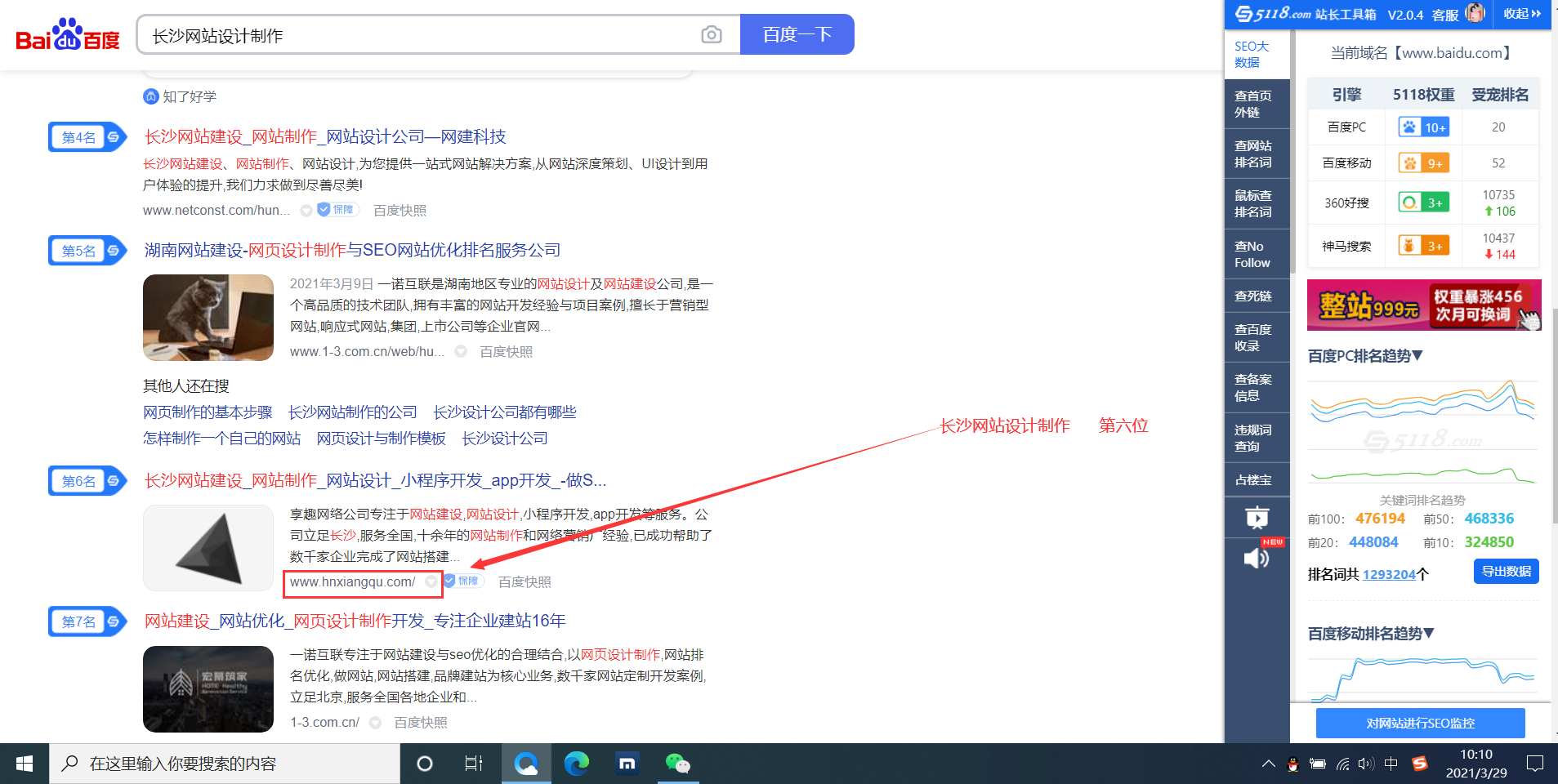The width and height of the screenshot is (1558, 784).
Task: Click the 神马搜索 weight 3+ badge
Action: pos(1423,246)
